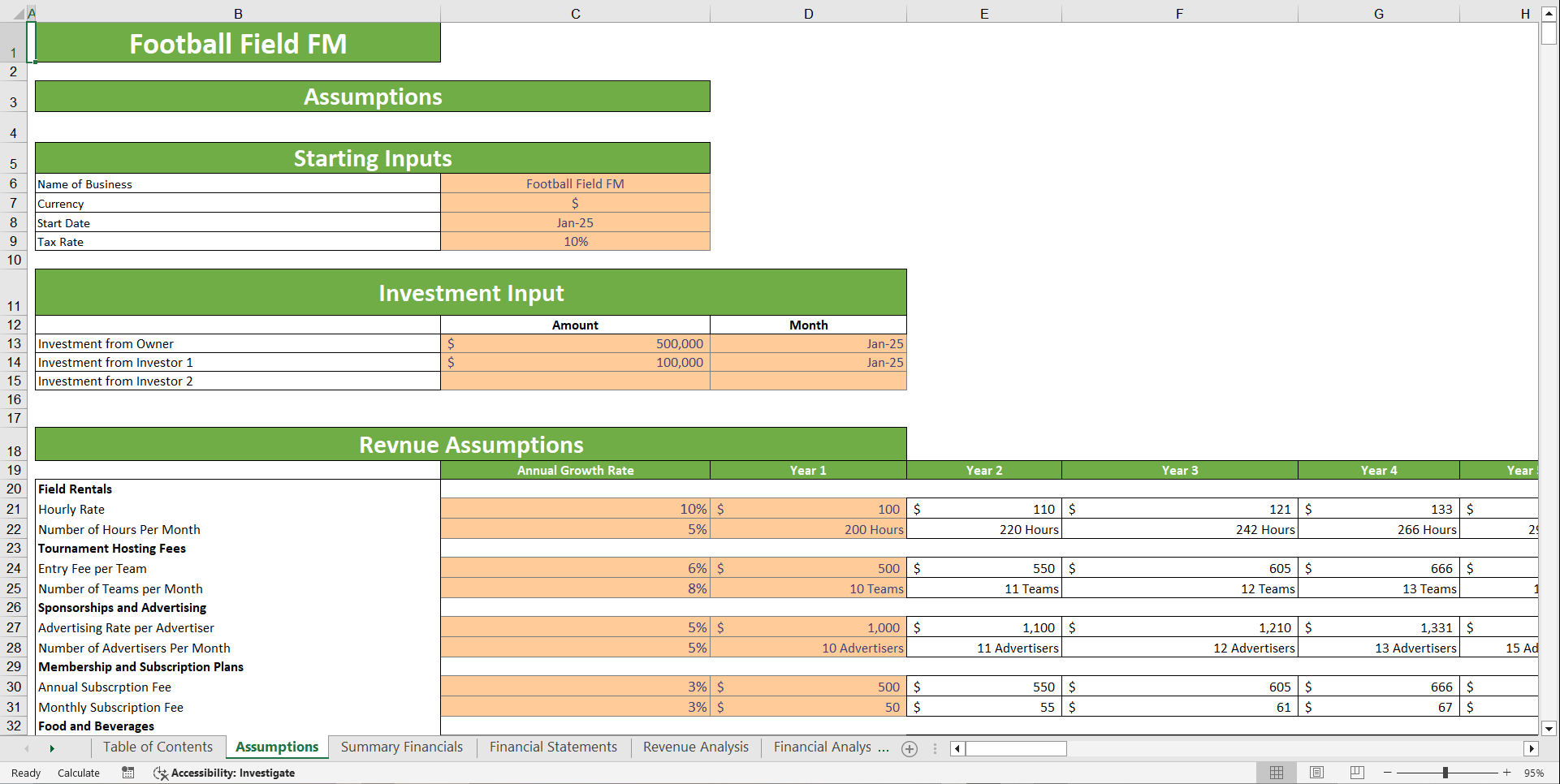
Task: Toggle Page Layout view
Action: pos(1316,772)
